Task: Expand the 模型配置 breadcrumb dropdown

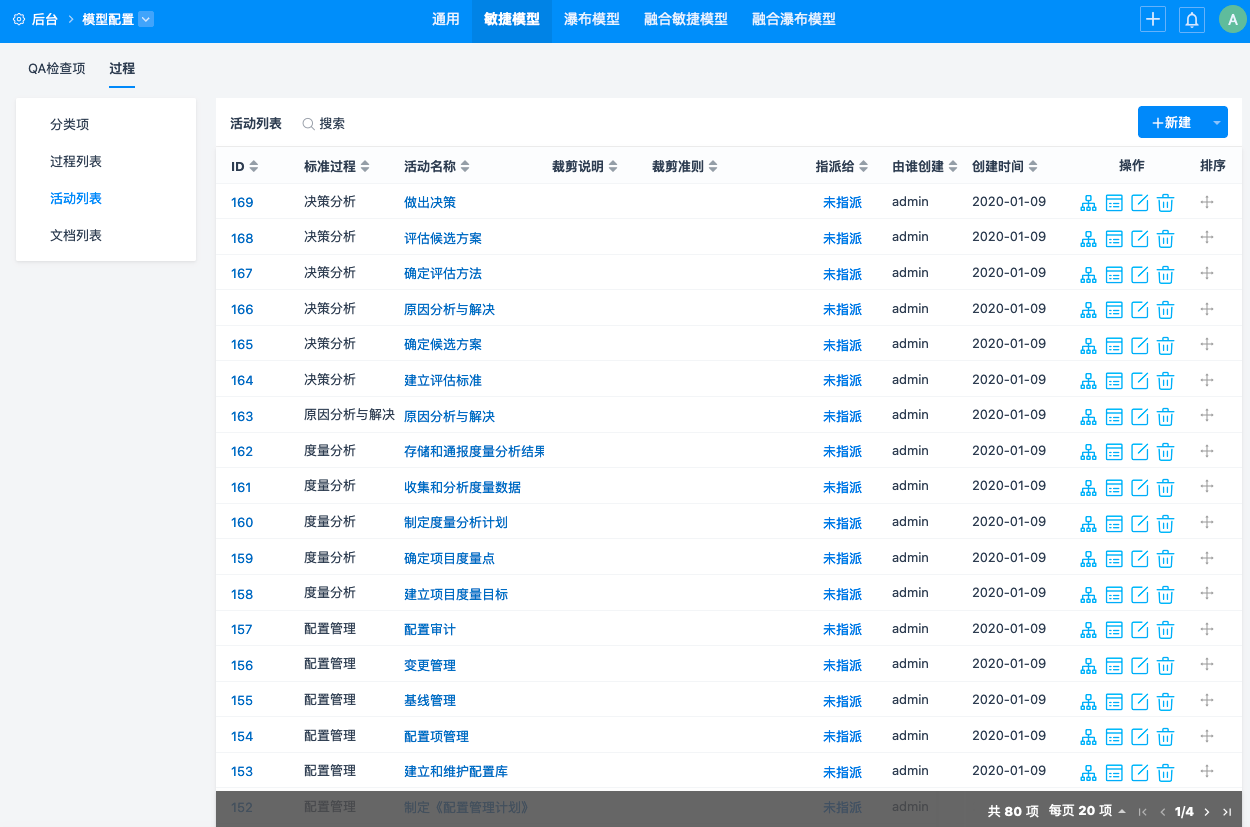Action: [146, 19]
